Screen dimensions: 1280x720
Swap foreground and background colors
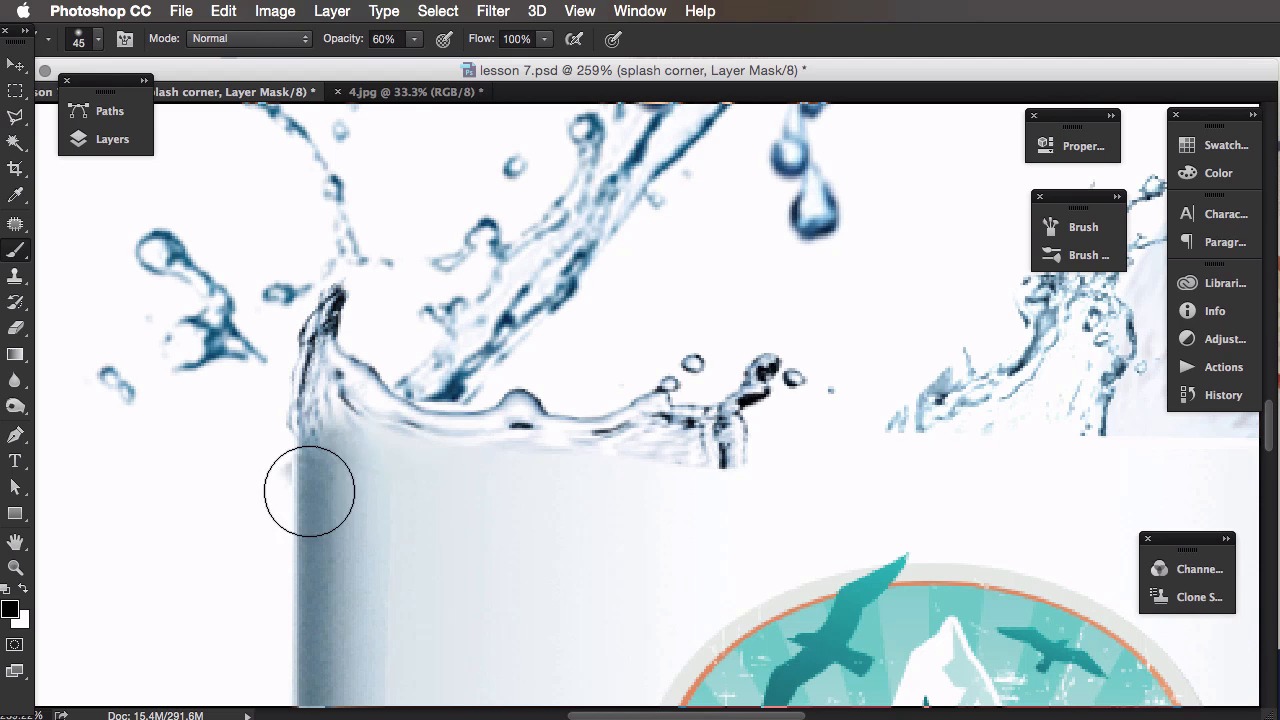(23, 589)
